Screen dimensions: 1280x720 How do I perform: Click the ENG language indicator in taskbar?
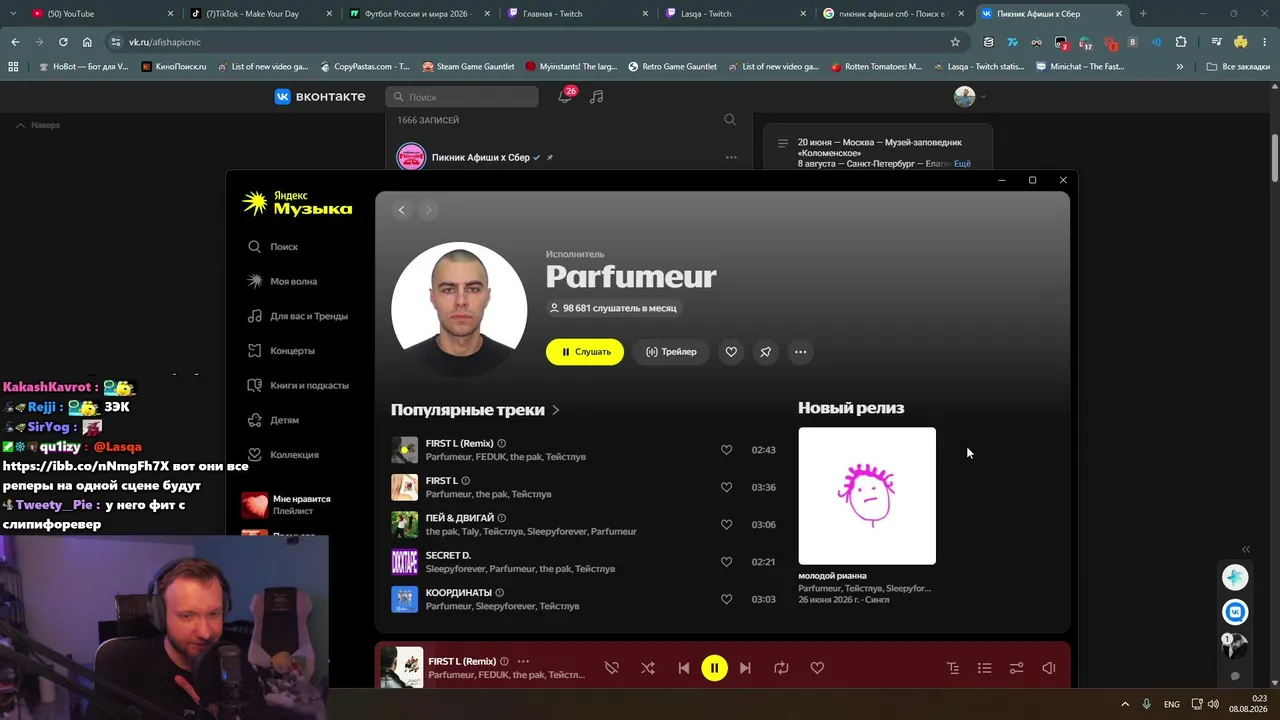pos(1171,704)
